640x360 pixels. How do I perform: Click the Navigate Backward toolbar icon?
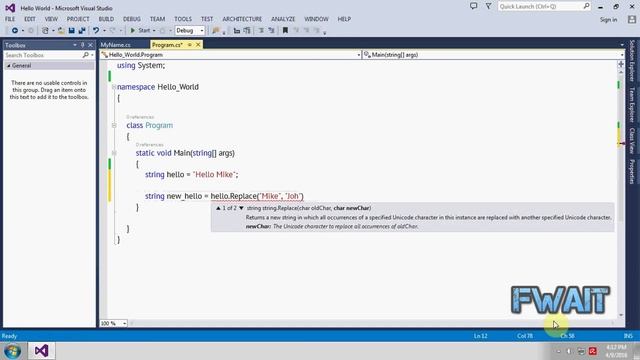point(15,31)
